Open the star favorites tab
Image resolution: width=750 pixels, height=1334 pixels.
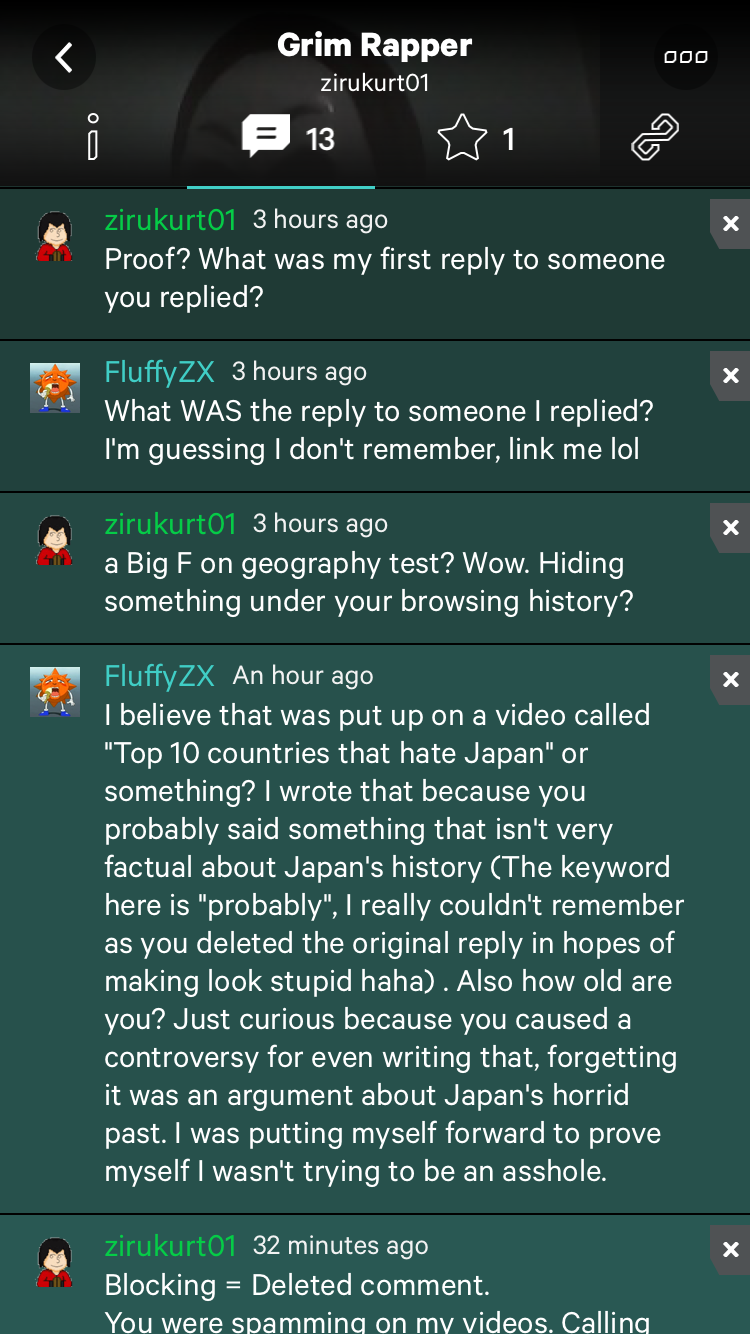click(x=477, y=138)
